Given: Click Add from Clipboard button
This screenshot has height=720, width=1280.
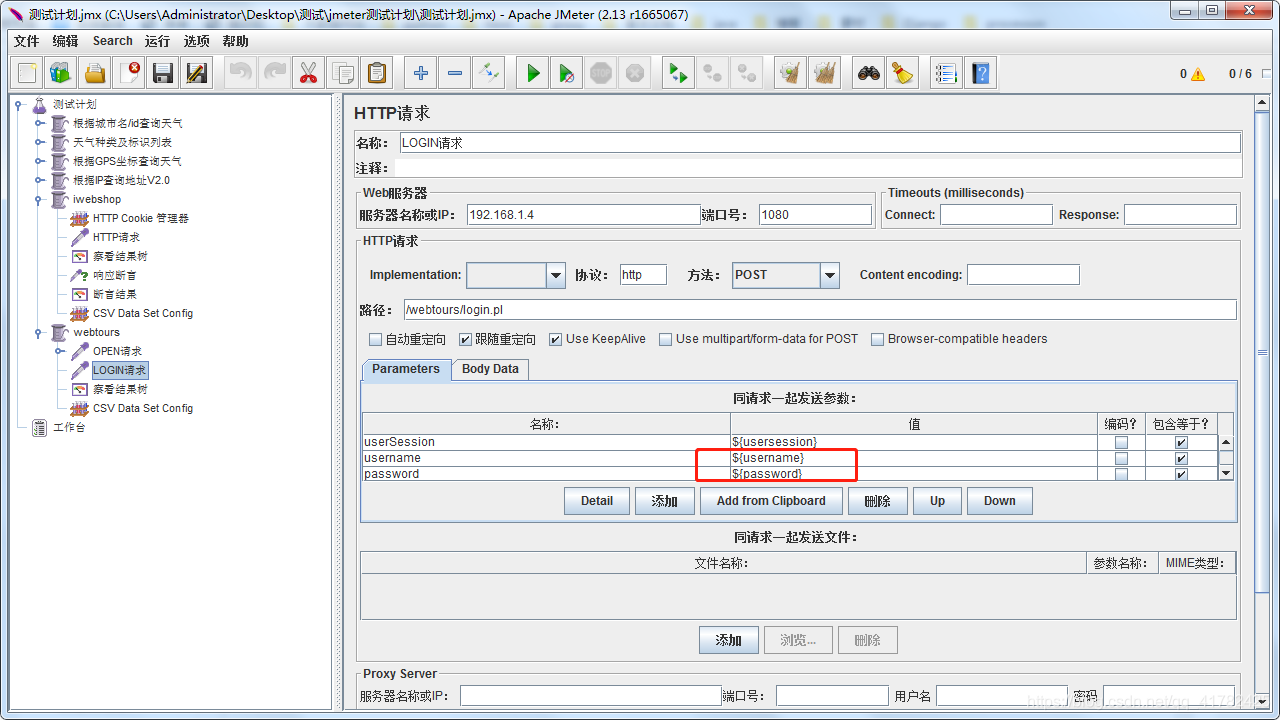Looking at the screenshot, I should click(x=771, y=501).
